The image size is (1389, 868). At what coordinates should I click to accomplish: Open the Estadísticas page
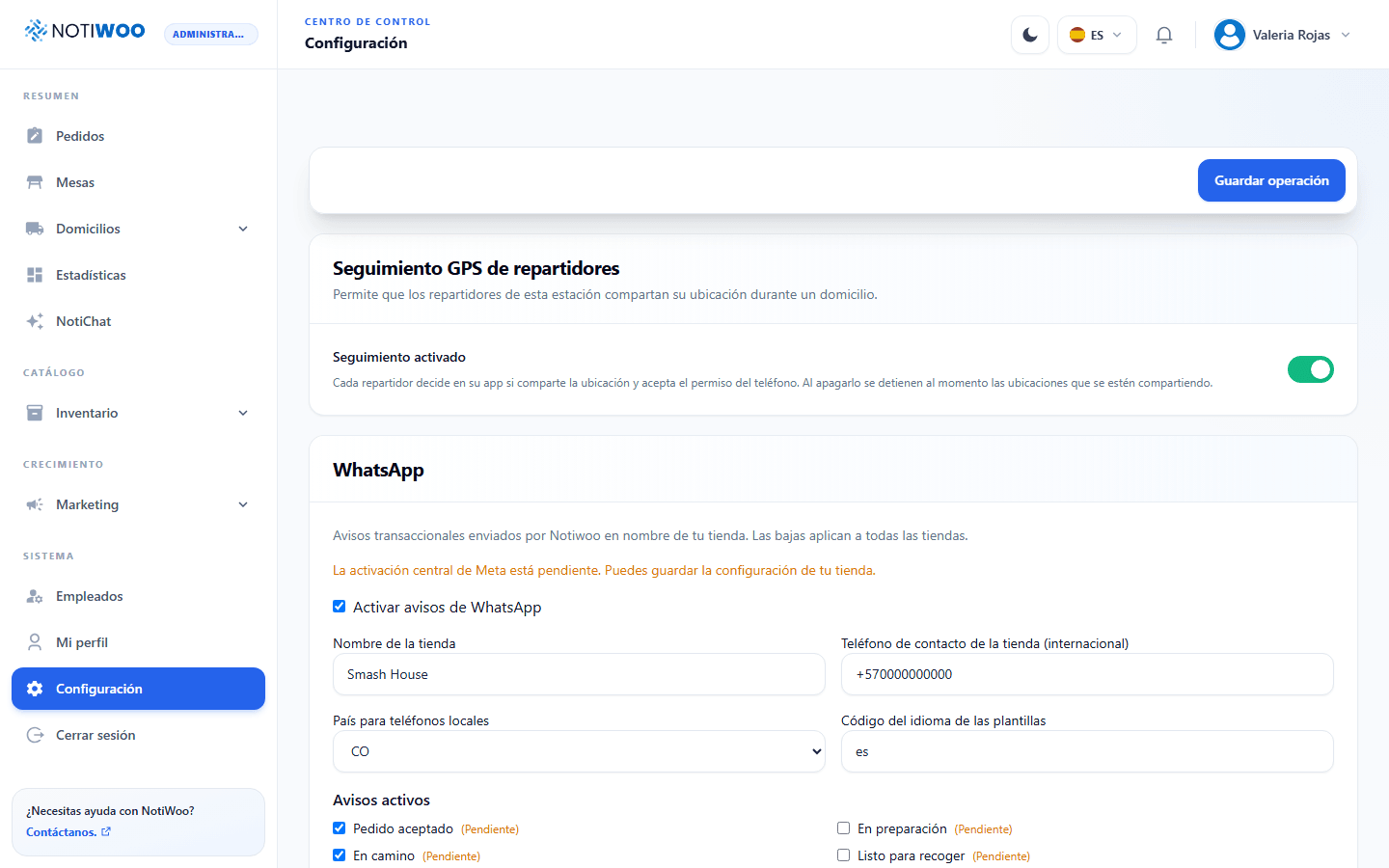138,275
